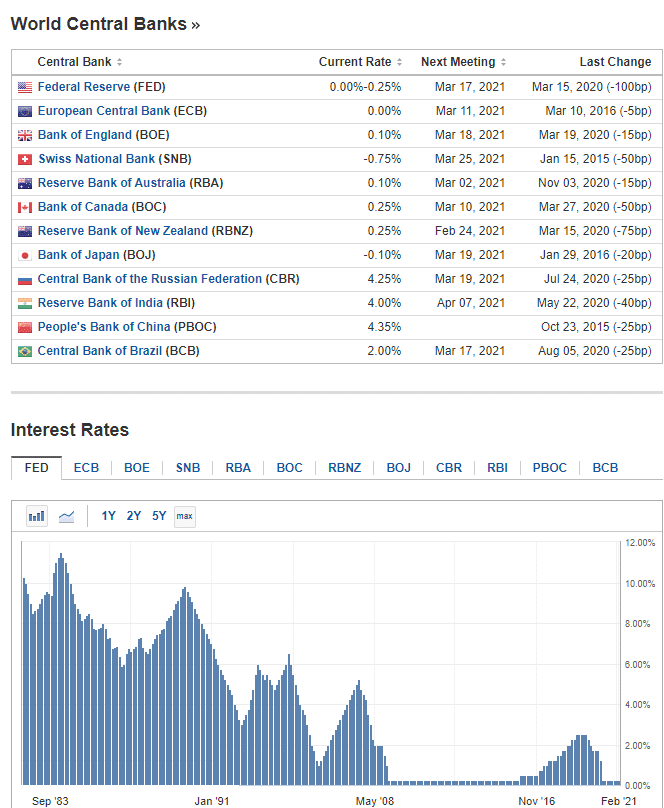The width and height of the screenshot is (664, 808).
Task: Open the Federal Reserve link
Action: pos(83,87)
